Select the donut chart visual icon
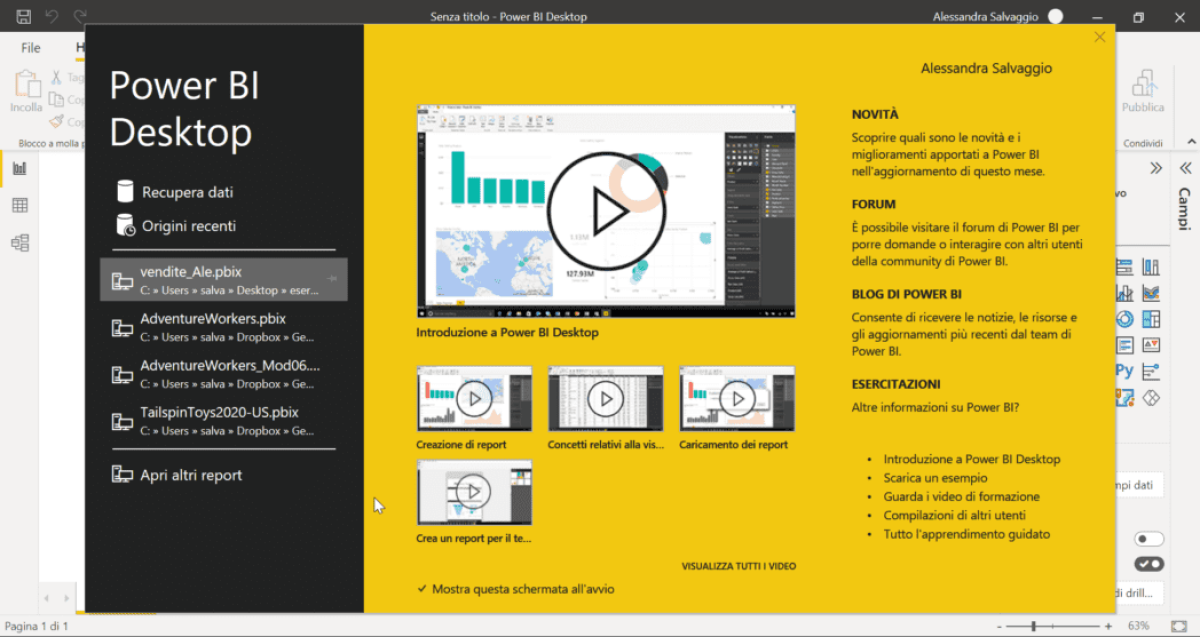The width and height of the screenshot is (1200, 637). (x=1124, y=319)
